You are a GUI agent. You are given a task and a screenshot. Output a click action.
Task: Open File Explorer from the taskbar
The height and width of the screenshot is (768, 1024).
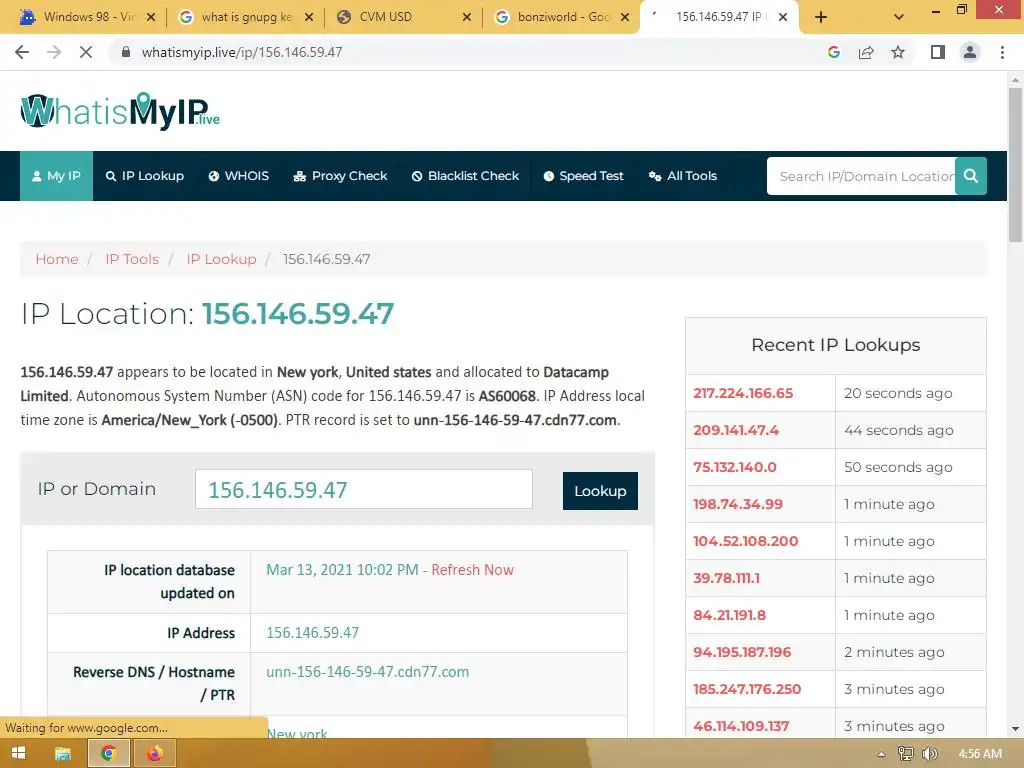(x=63, y=754)
